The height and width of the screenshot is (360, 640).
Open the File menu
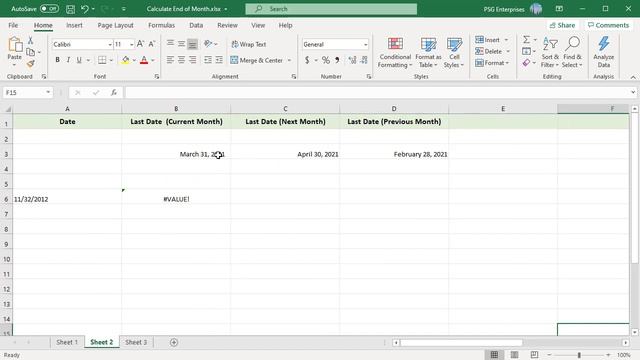(x=13, y=25)
